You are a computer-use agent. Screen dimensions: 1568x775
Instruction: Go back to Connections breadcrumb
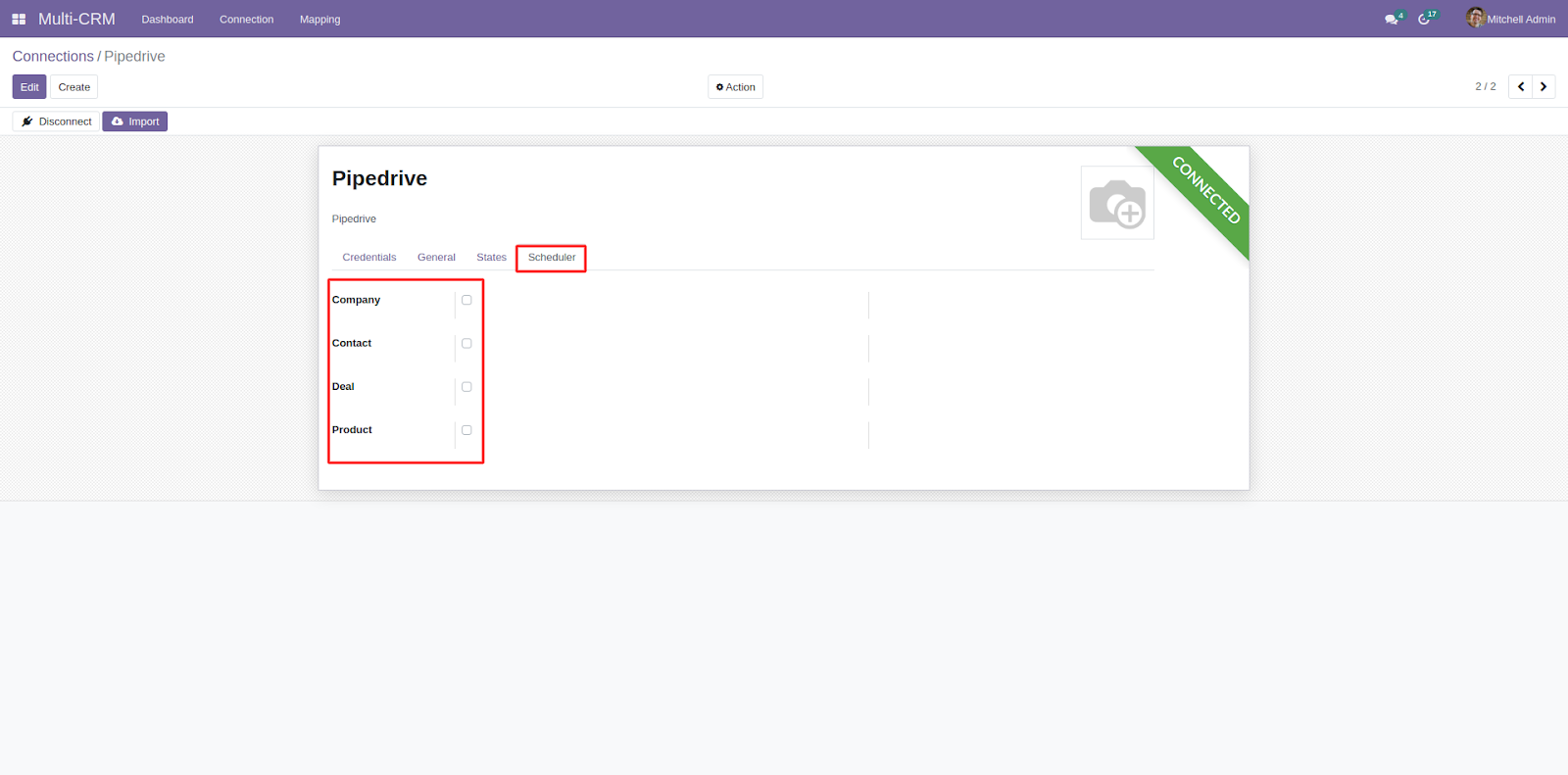(53, 57)
